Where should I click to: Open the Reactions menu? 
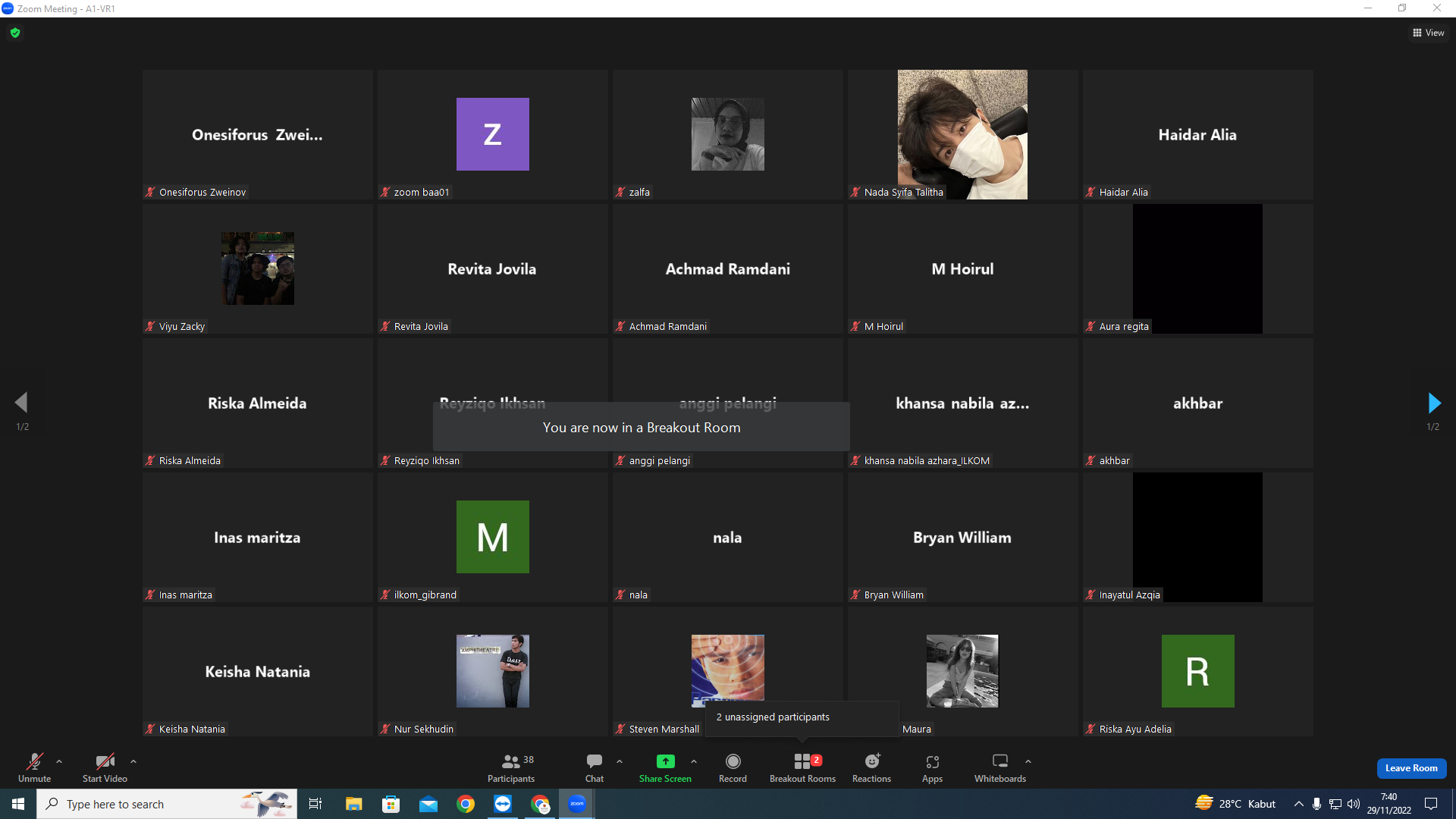click(x=872, y=767)
